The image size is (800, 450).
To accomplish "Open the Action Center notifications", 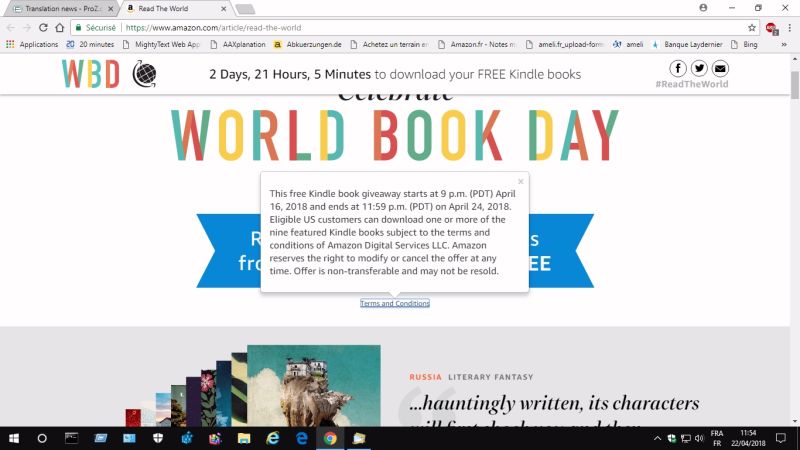I will 781,438.
